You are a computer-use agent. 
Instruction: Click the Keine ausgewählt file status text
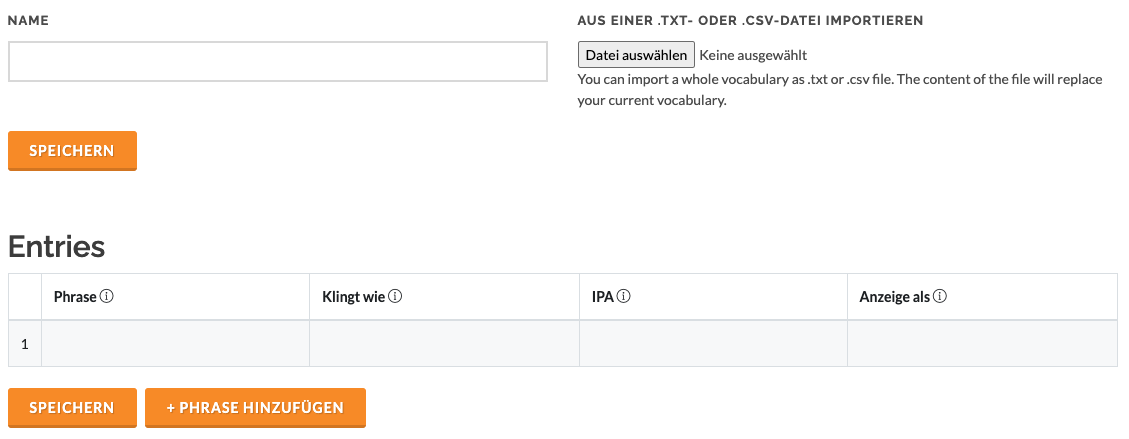753,55
